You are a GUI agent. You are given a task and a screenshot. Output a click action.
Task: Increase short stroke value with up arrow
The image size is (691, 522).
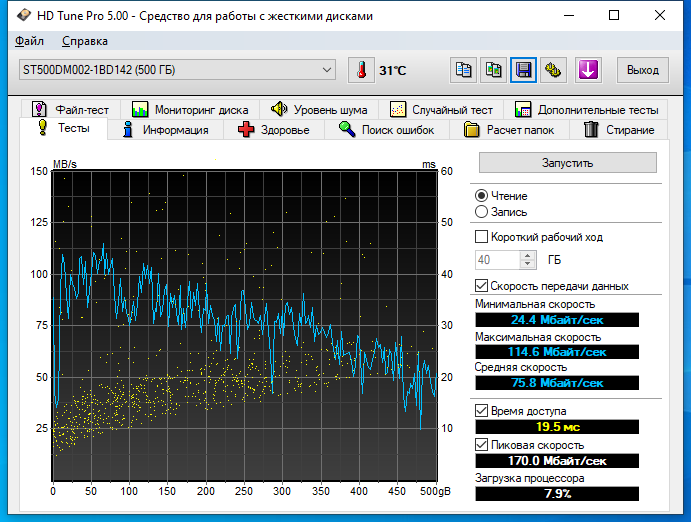(x=528, y=255)
